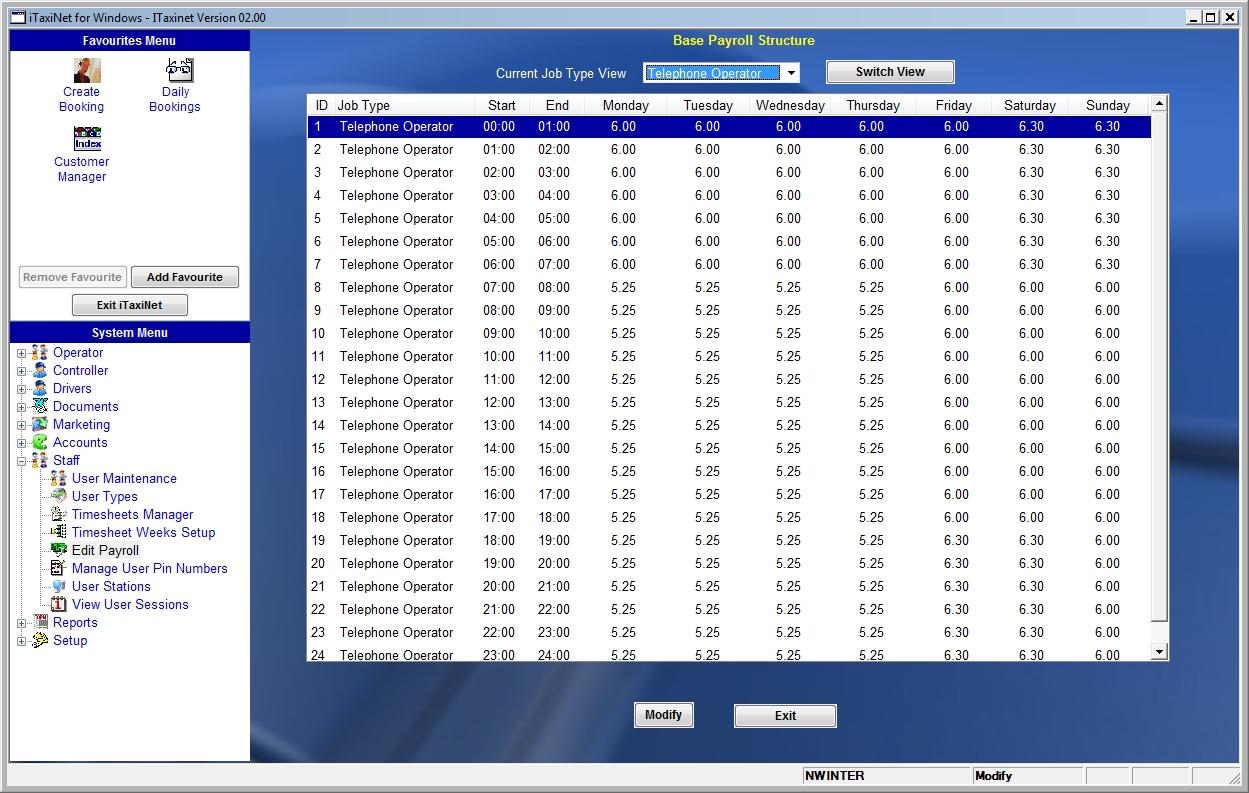Screen dimensions: 1249x793
Task: Select payroll row ID 8
Action: (729, 288)
